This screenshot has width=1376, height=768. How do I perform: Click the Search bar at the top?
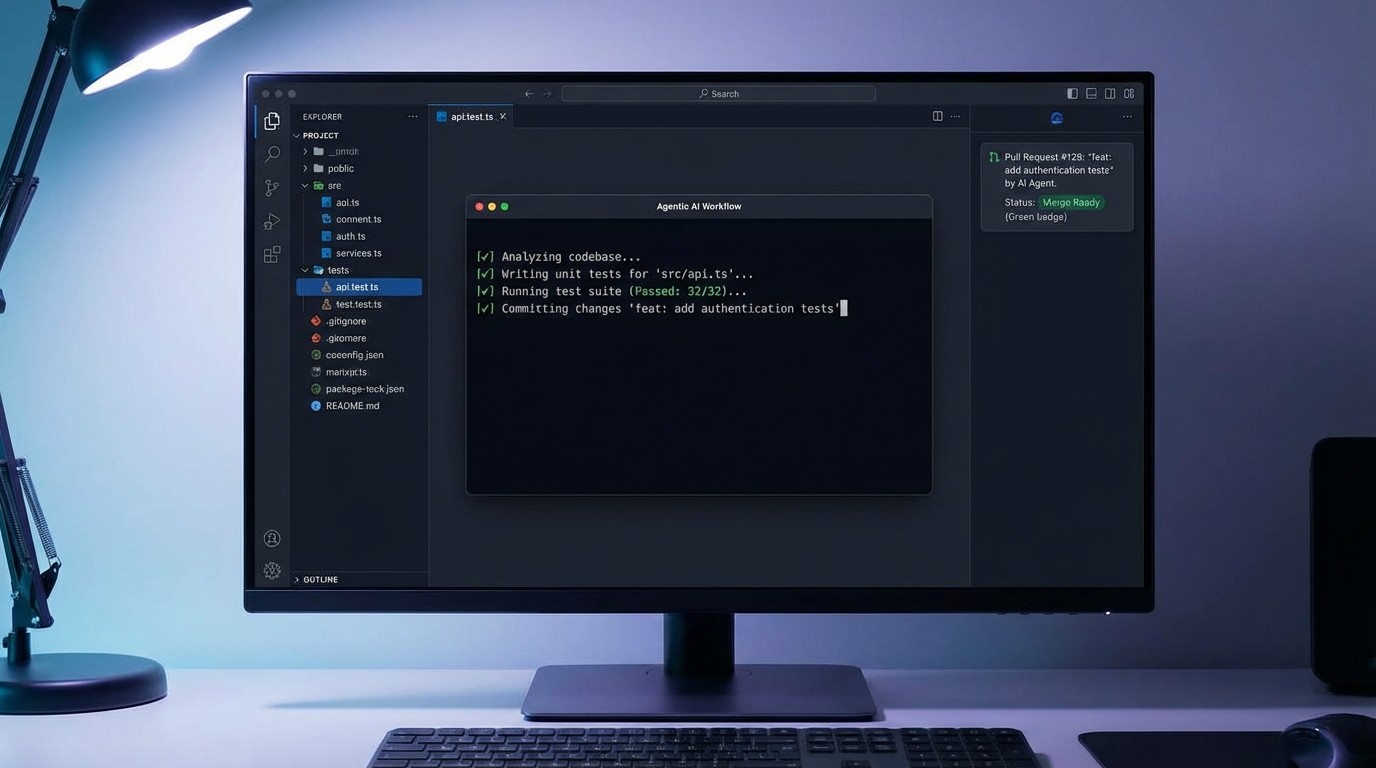click(x=720, y=93)
